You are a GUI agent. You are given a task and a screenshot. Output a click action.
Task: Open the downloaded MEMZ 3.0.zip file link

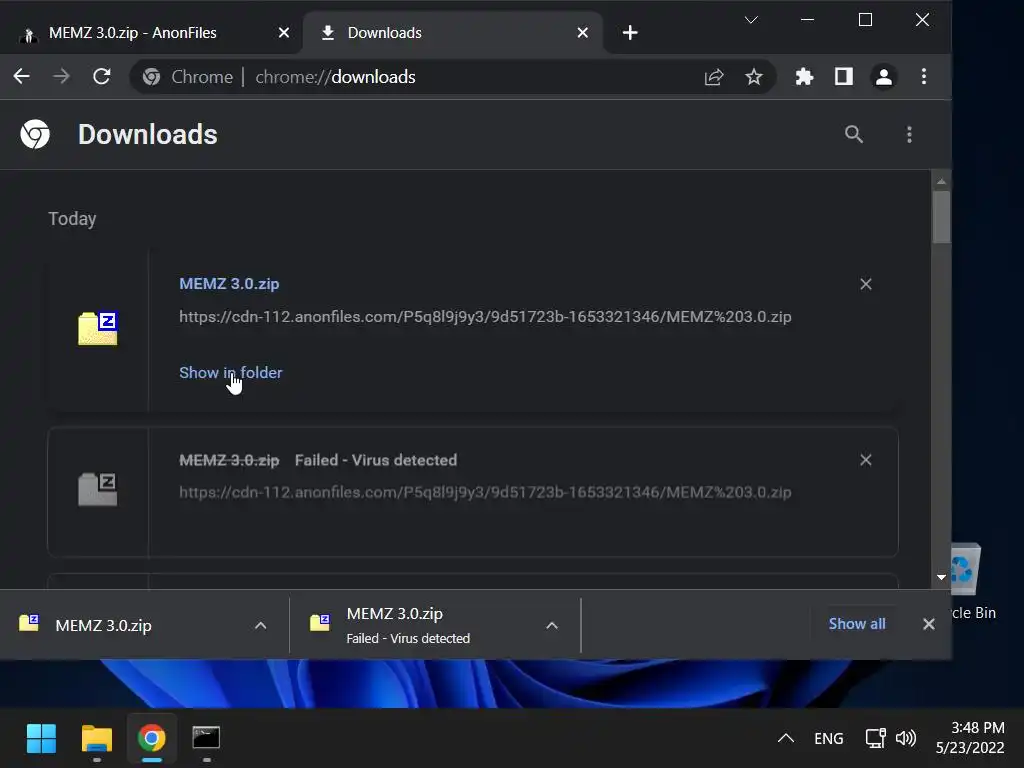point(229,283)
